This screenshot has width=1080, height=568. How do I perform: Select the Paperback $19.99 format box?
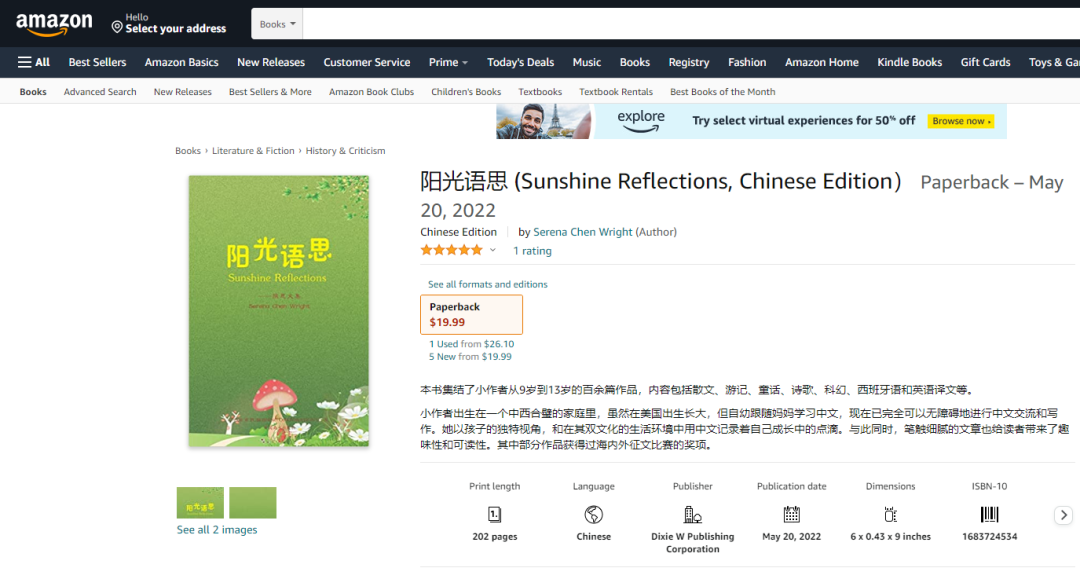pyautogui.click(x=471, y=315)
